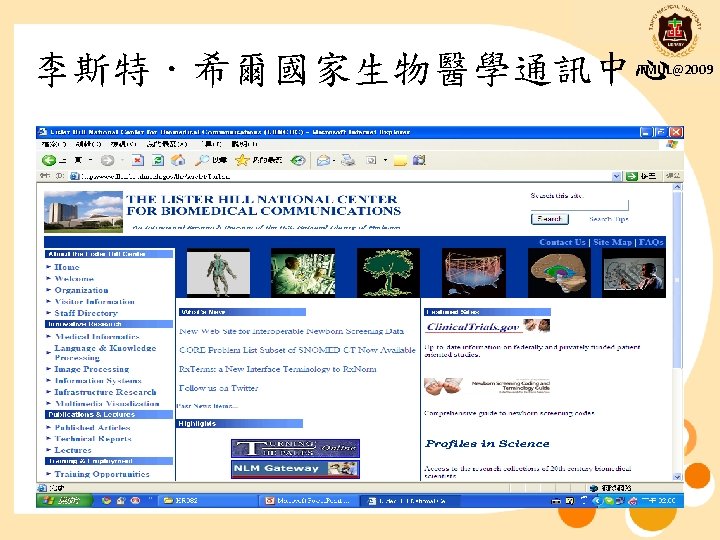Open the Back button history dropdown arrow
The height and width of the screenshot is (540, 720).
90,160
